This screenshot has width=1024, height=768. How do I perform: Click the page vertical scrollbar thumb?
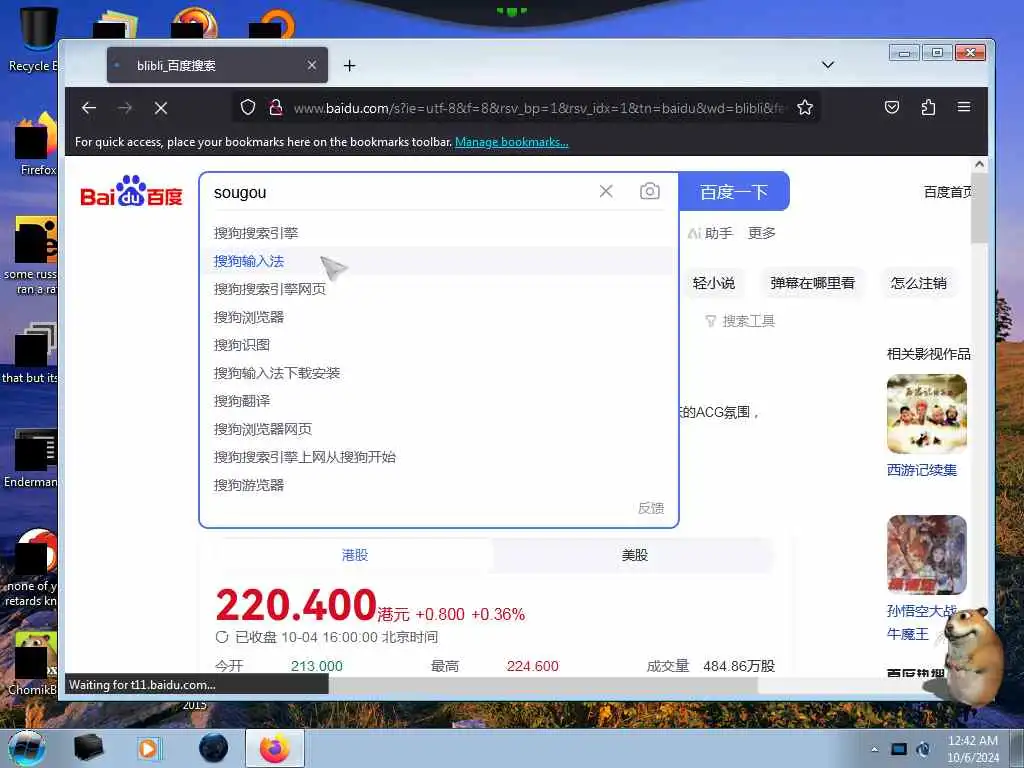(x=979, y=208)
